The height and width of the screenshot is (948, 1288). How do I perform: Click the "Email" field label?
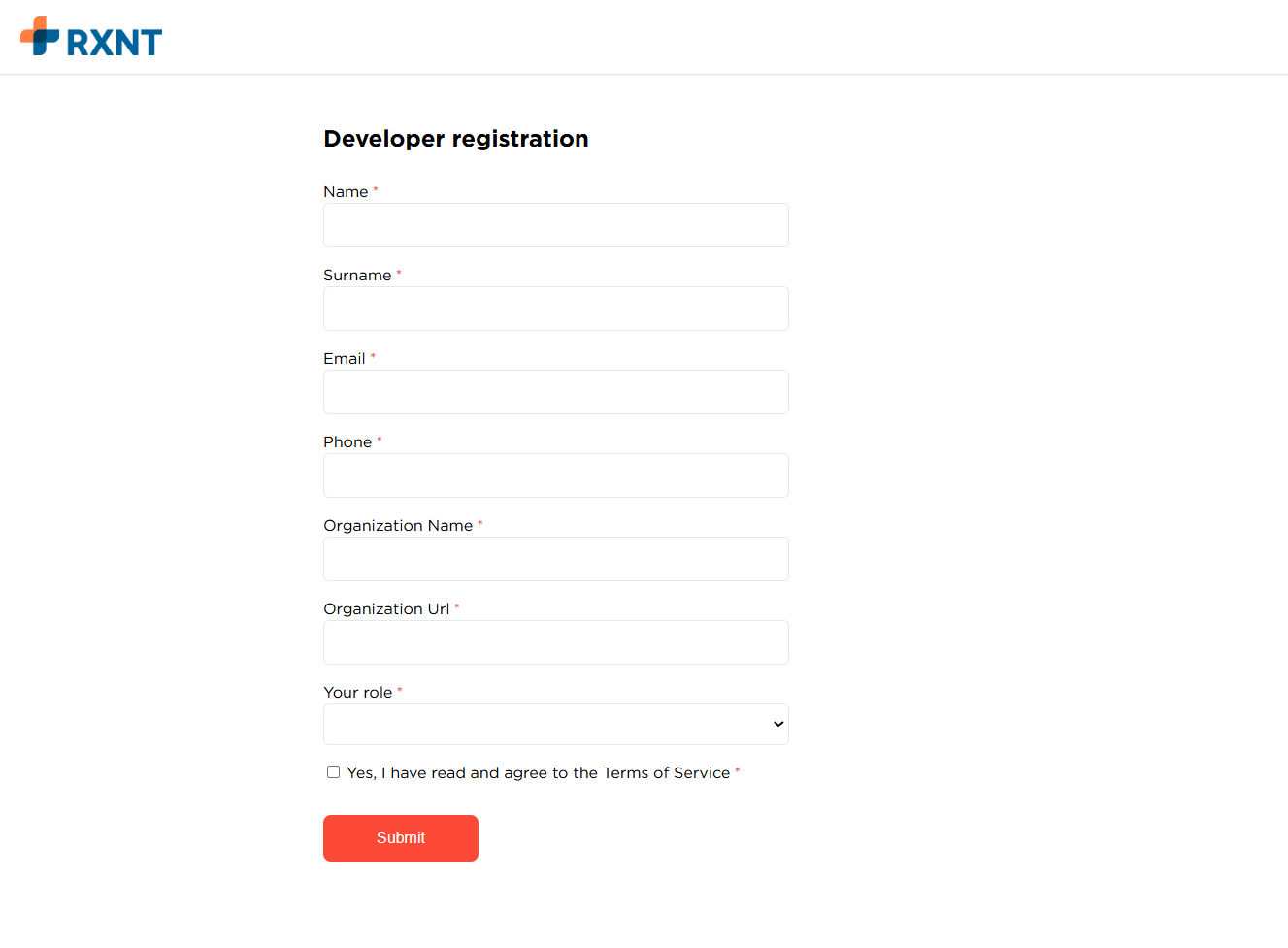(344, 359)
